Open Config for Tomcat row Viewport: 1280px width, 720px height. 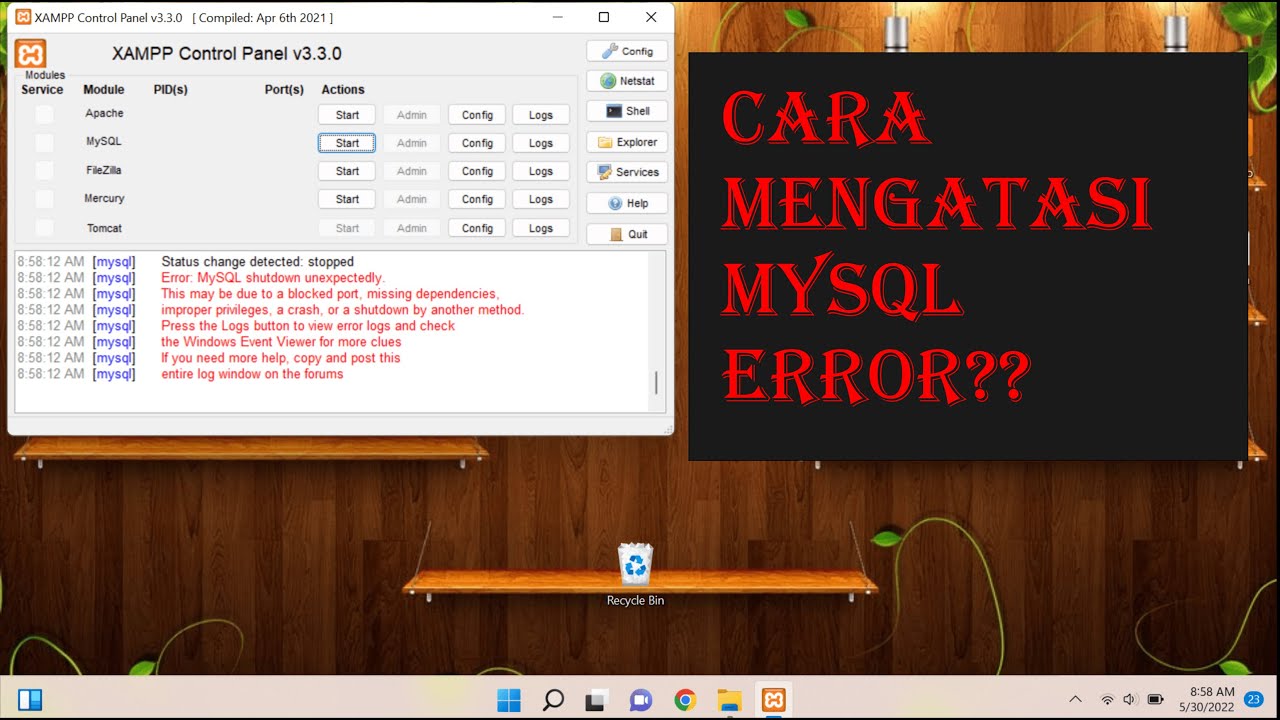click(477, 228)
